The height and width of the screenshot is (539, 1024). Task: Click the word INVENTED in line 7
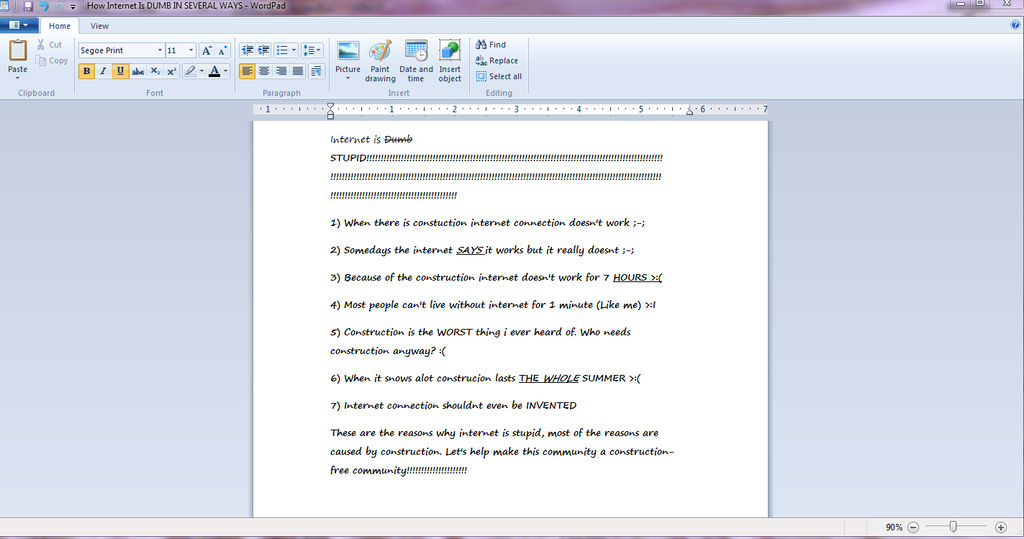pos(551,406)
